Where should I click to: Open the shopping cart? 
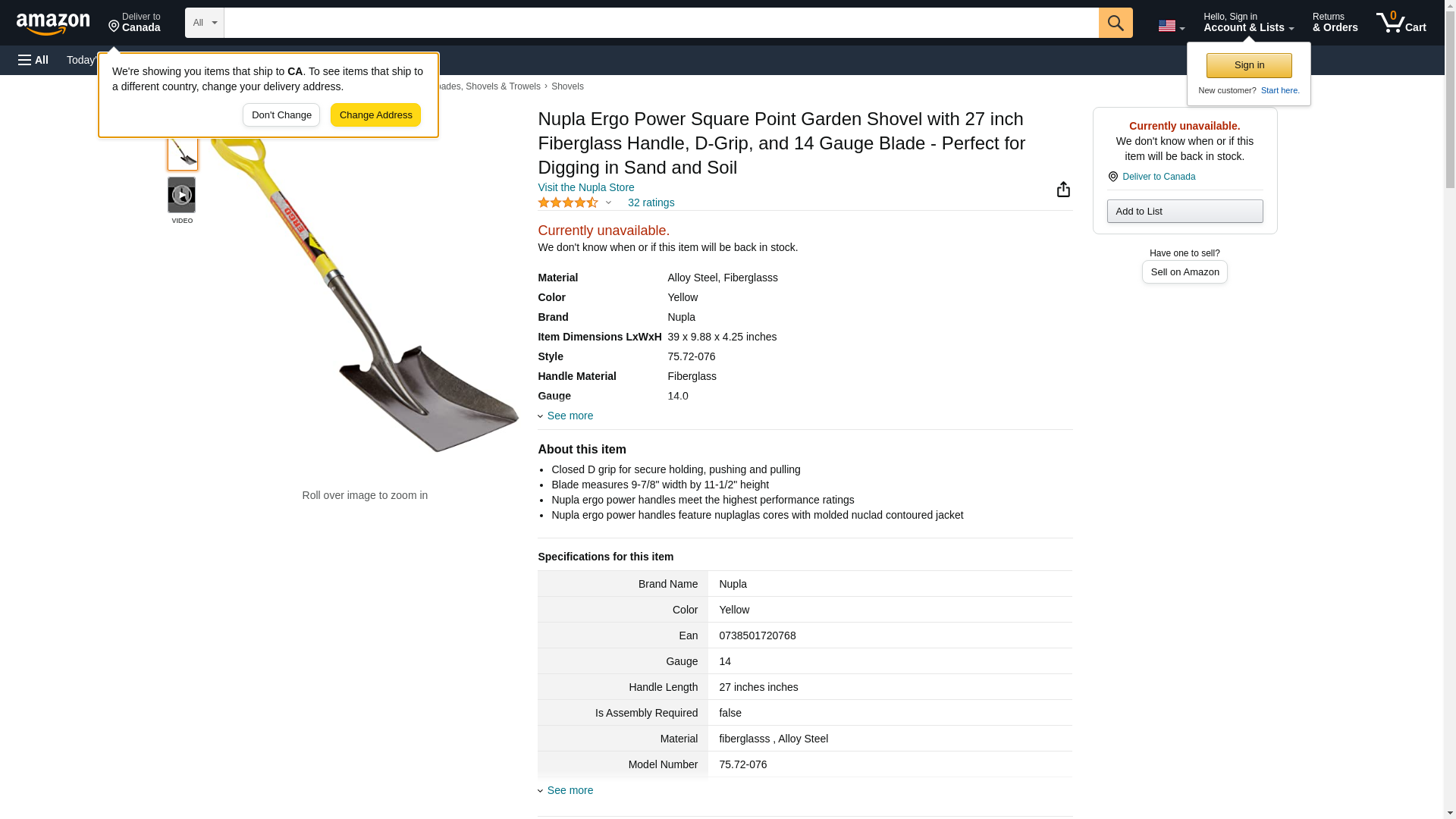(1401, 23)
